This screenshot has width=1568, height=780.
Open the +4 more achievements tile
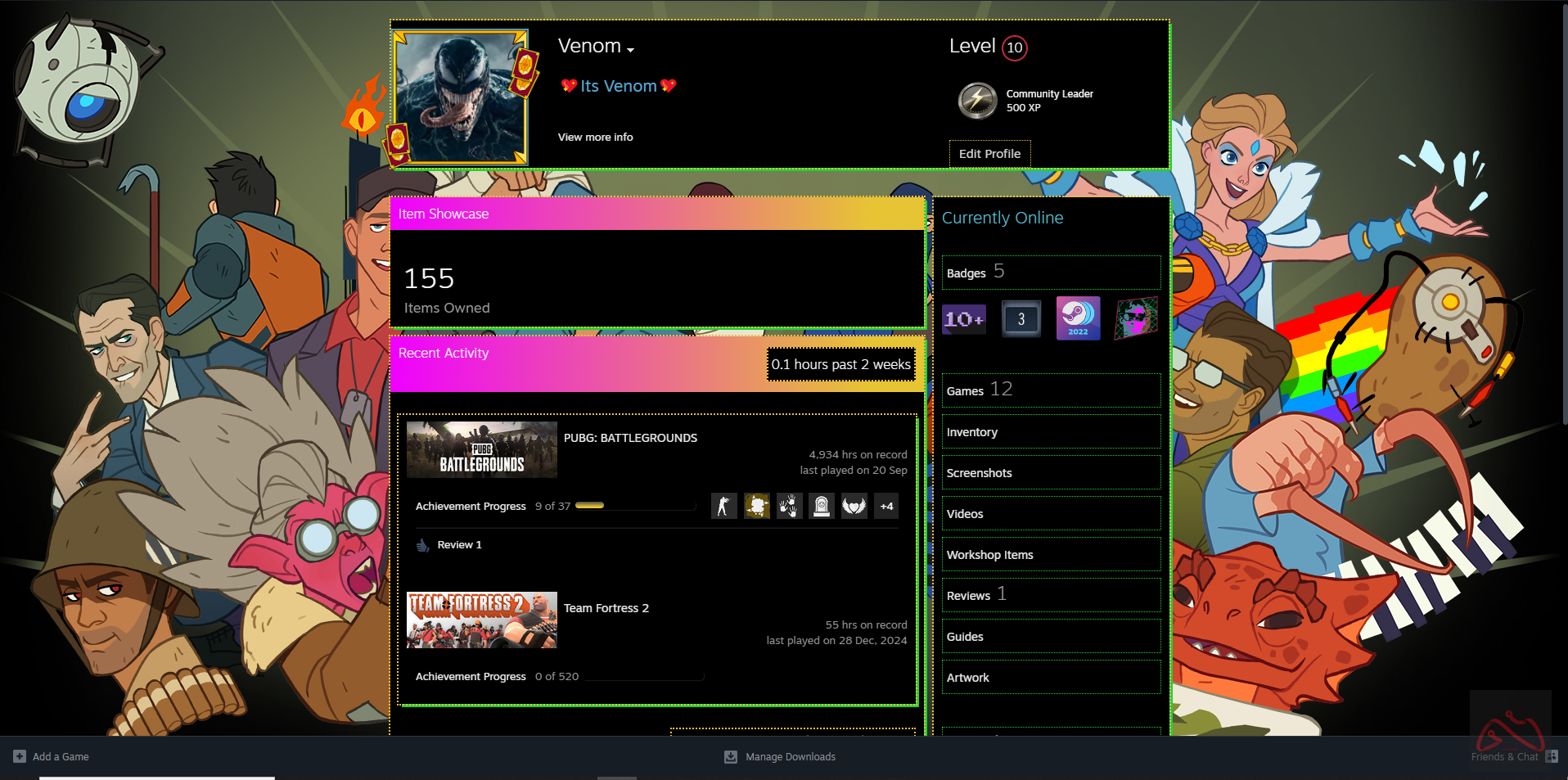[886, 507]
